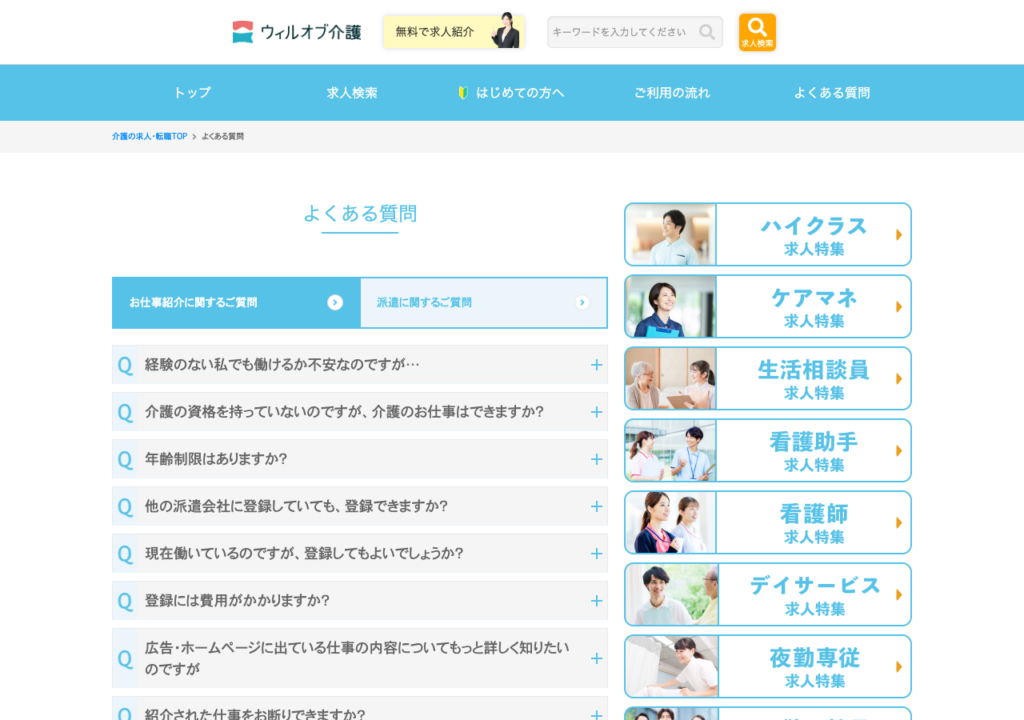The height and width of the screenshot is (720, 1024).
Task: Click the 看護師 banner photo thumbnail
Action: tap(671, 523)
